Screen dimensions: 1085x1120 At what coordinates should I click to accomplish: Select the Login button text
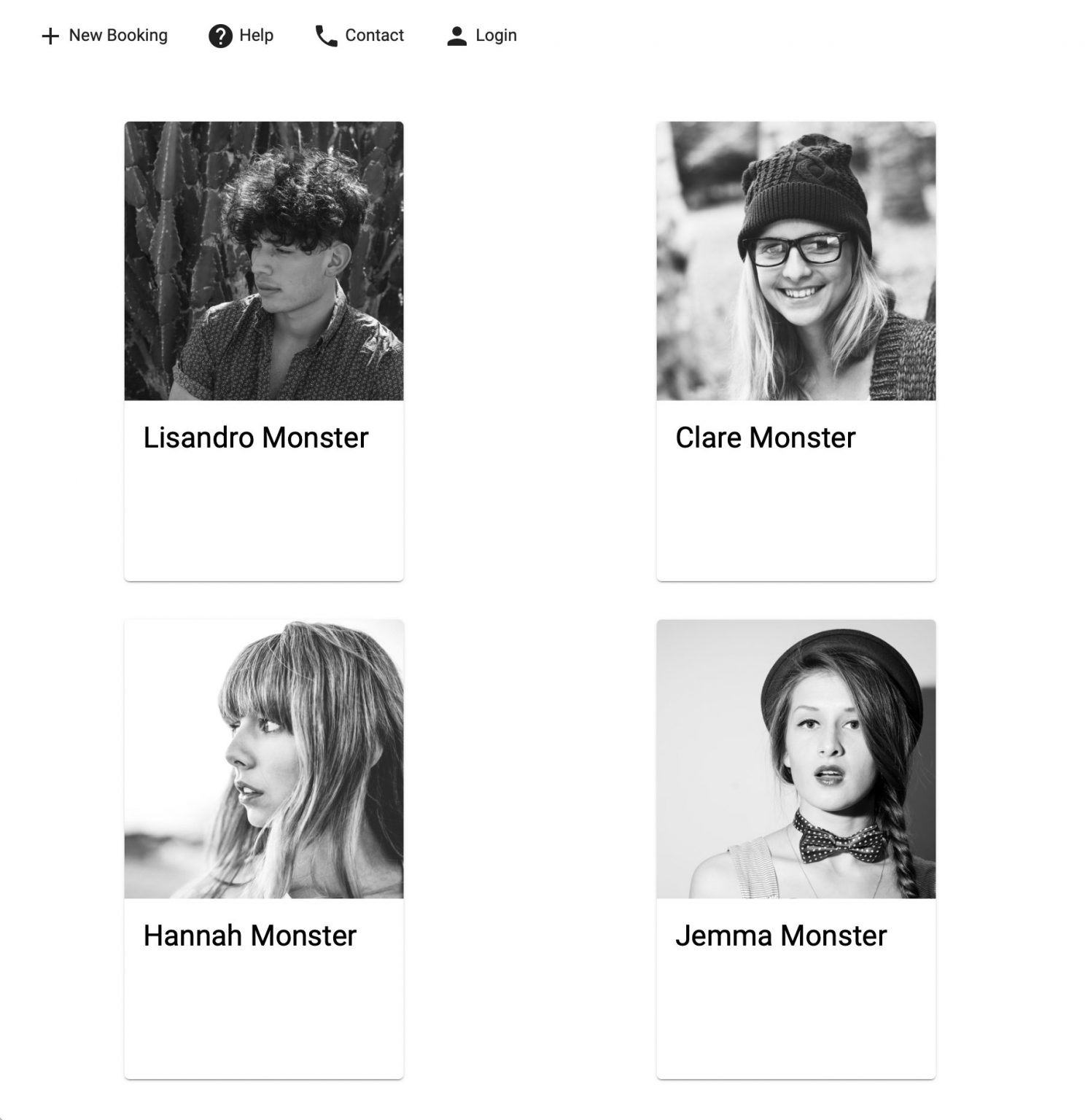pos(496,35)
